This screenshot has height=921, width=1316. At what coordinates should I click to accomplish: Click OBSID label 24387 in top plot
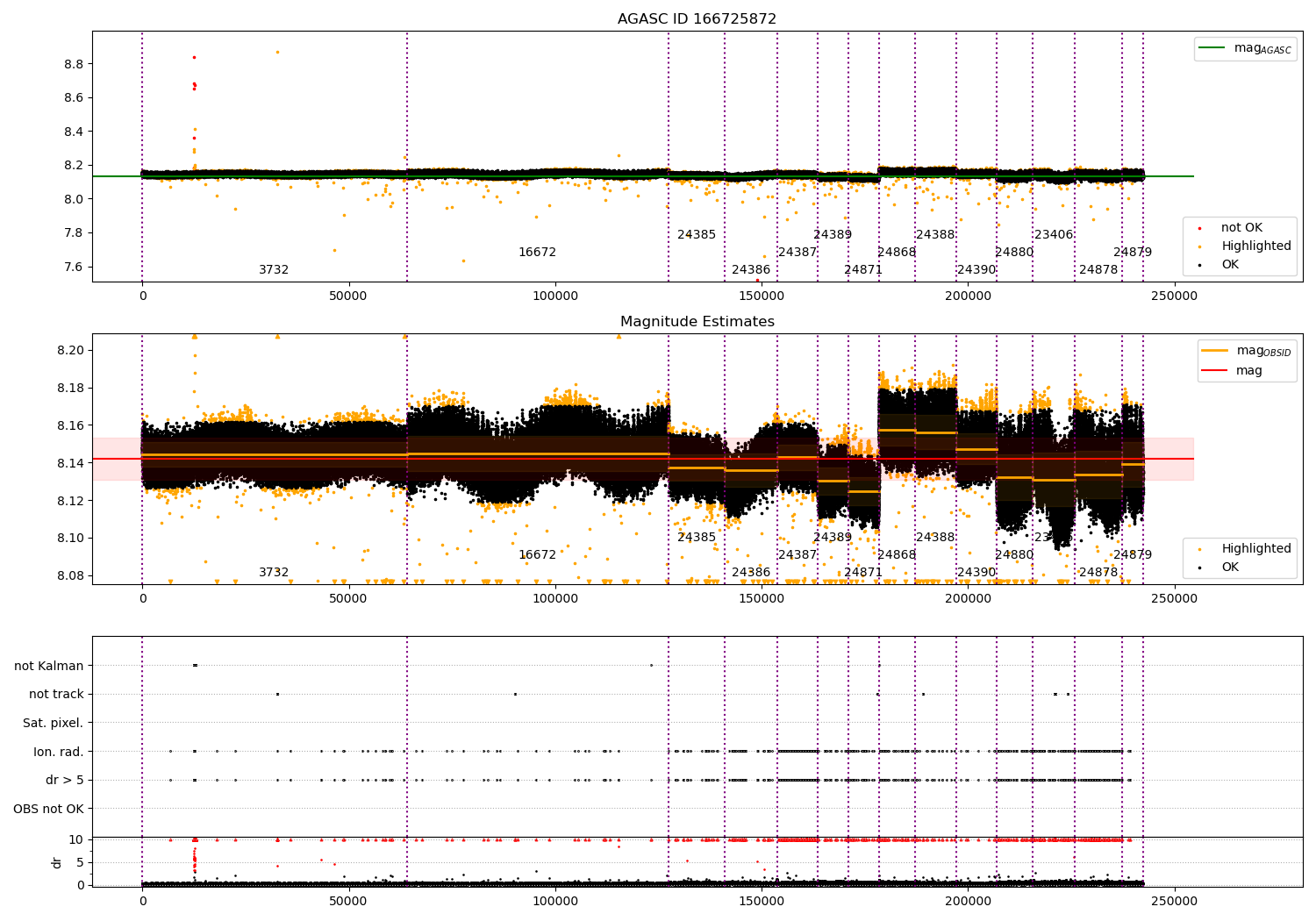coord(797,252)
